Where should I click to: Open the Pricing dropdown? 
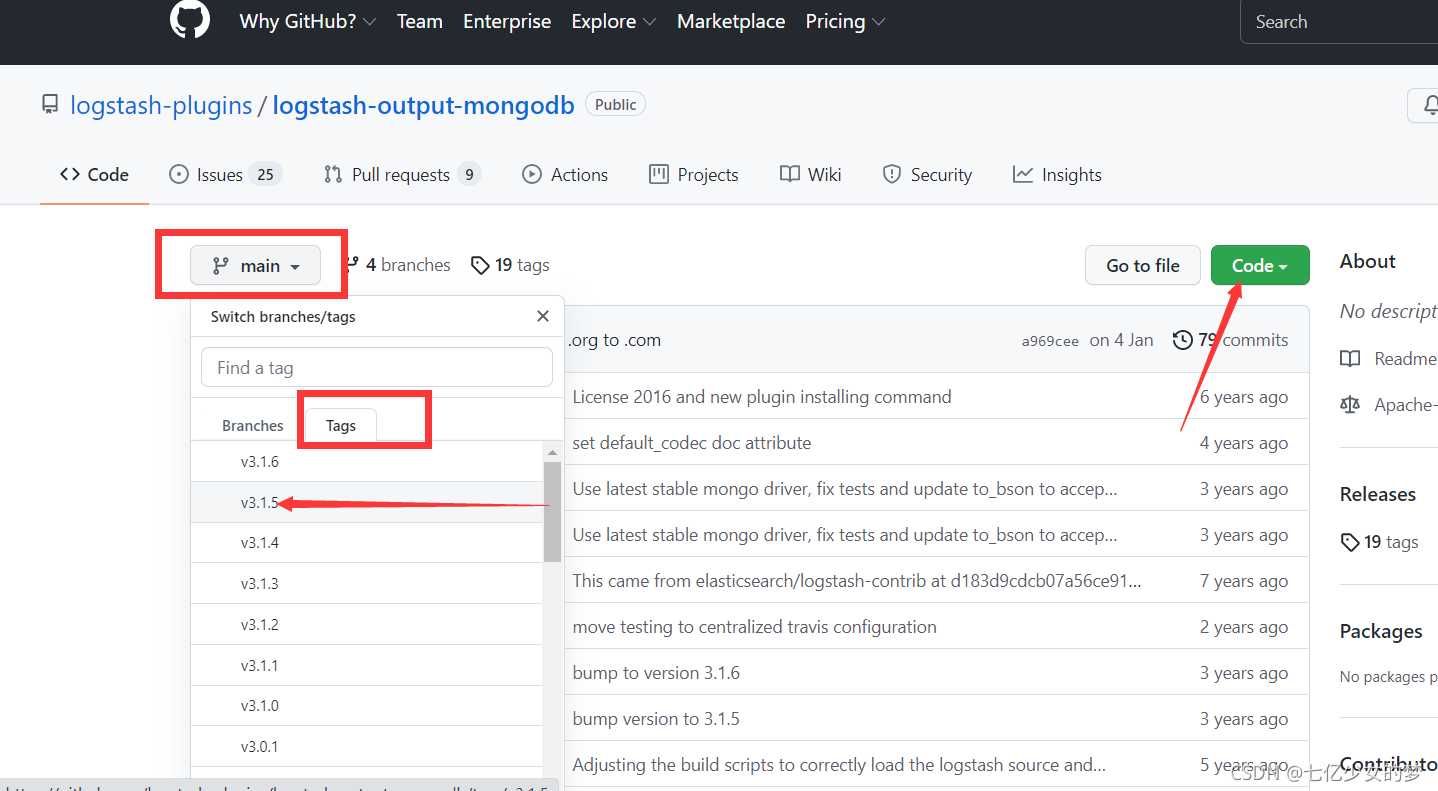(845, 21)
